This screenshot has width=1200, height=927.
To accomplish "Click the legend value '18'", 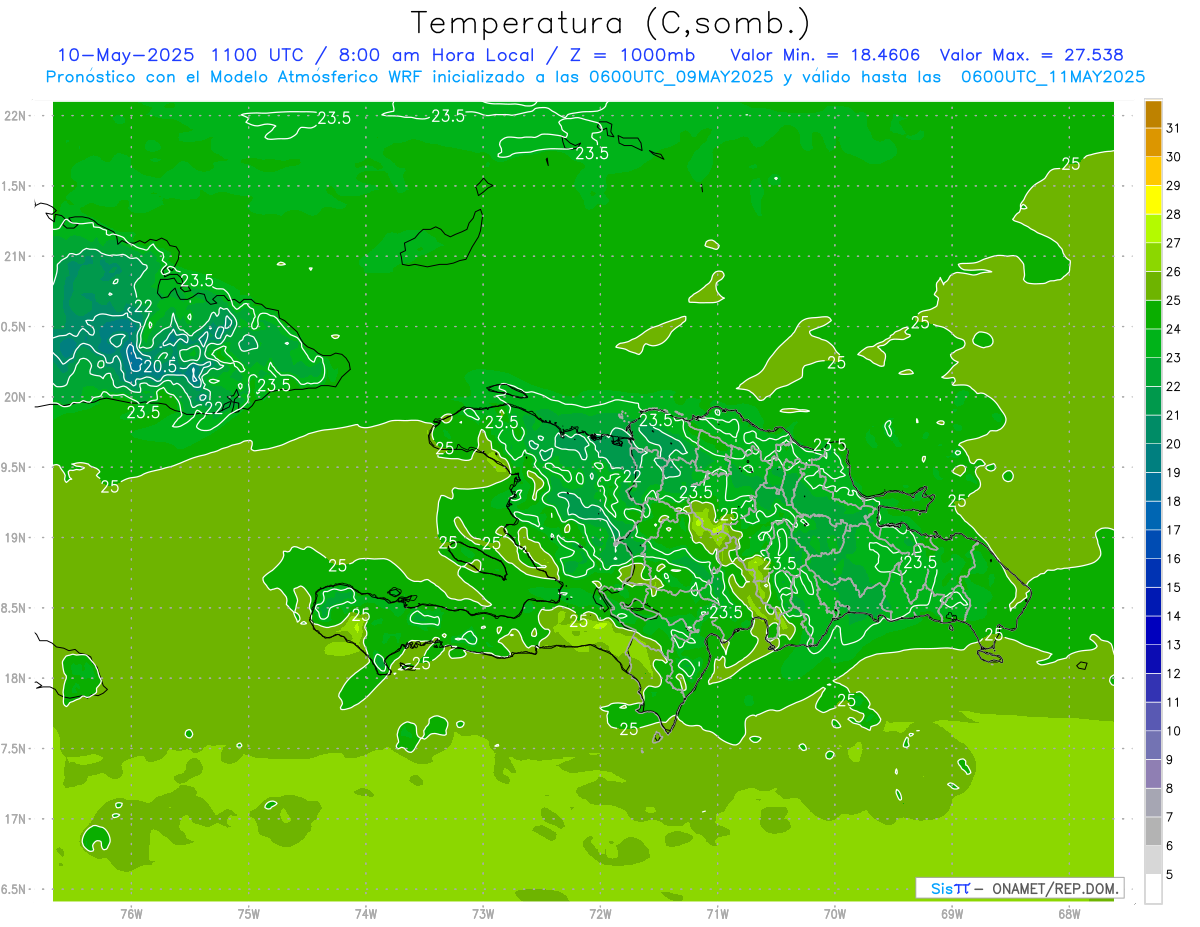I will tap(1174, 501).
